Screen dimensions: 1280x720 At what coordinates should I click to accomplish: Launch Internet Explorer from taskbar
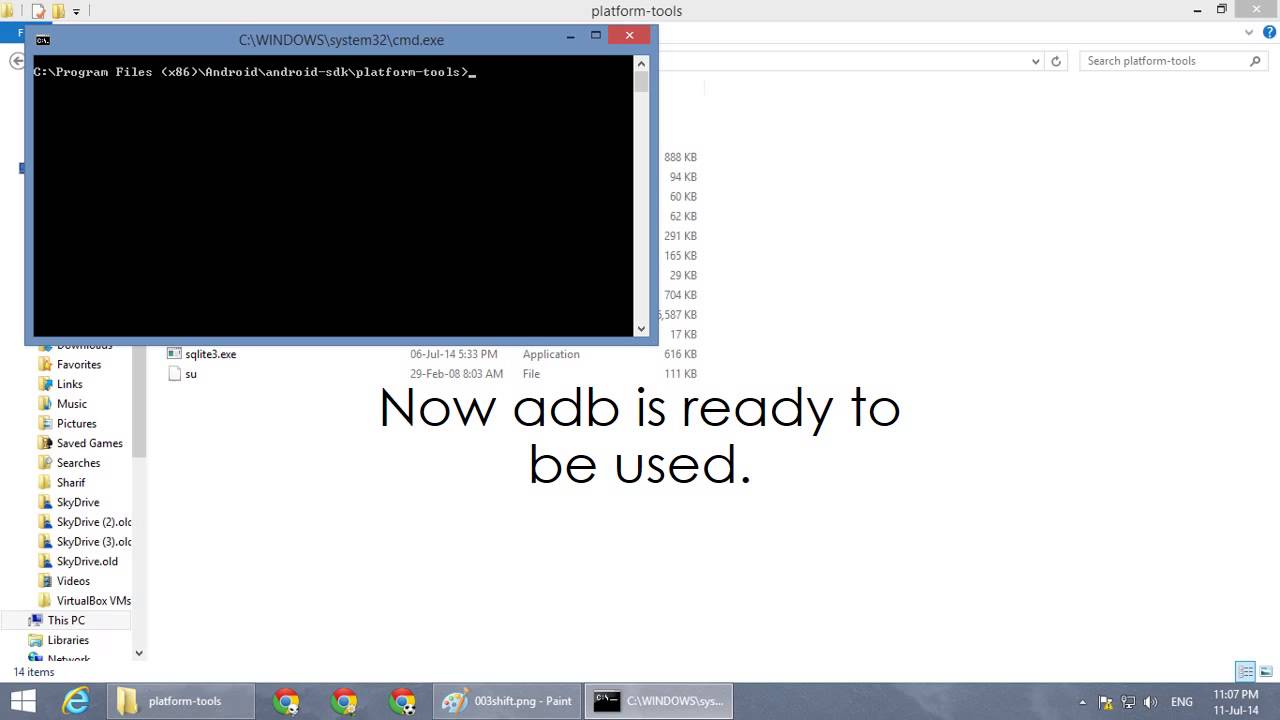[76, 701]
